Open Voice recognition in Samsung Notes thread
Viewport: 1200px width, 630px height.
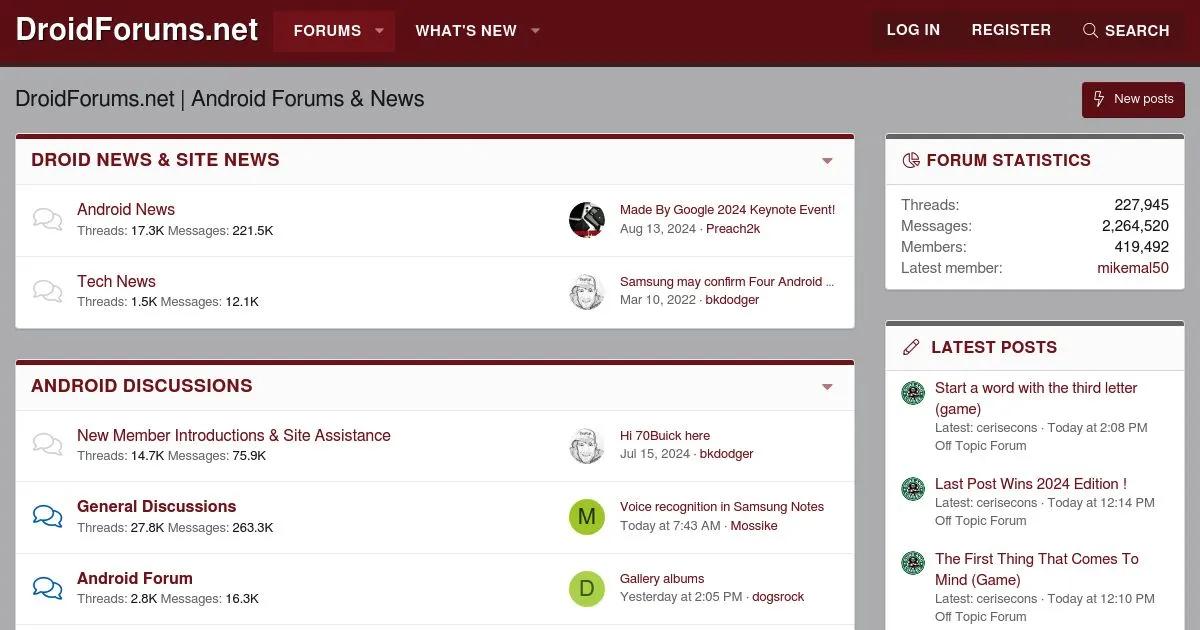tap(722, 507)
